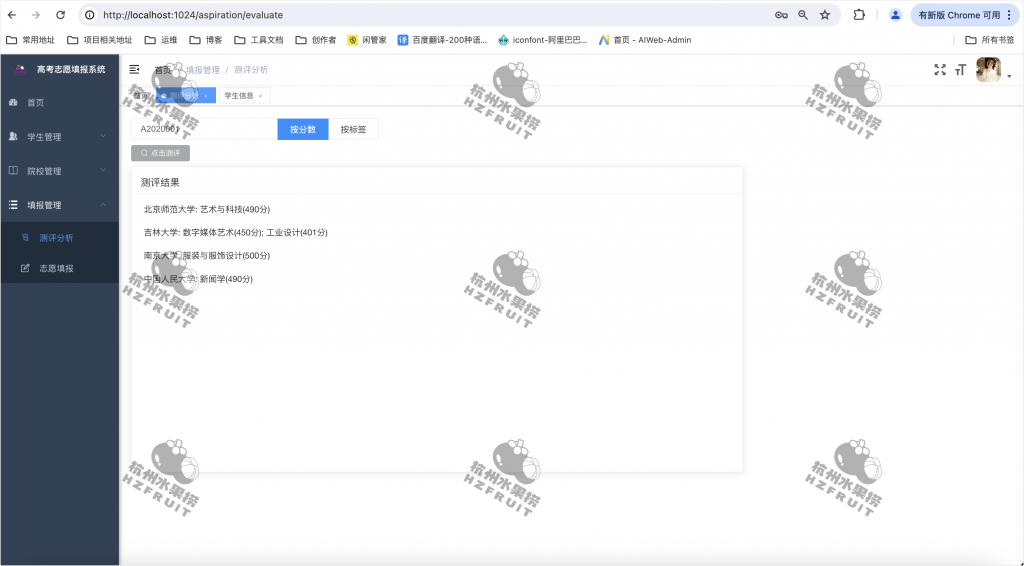Reload the page with refresh icon
This screenshot has width=1024, height=566.
(x=60, y=15)
